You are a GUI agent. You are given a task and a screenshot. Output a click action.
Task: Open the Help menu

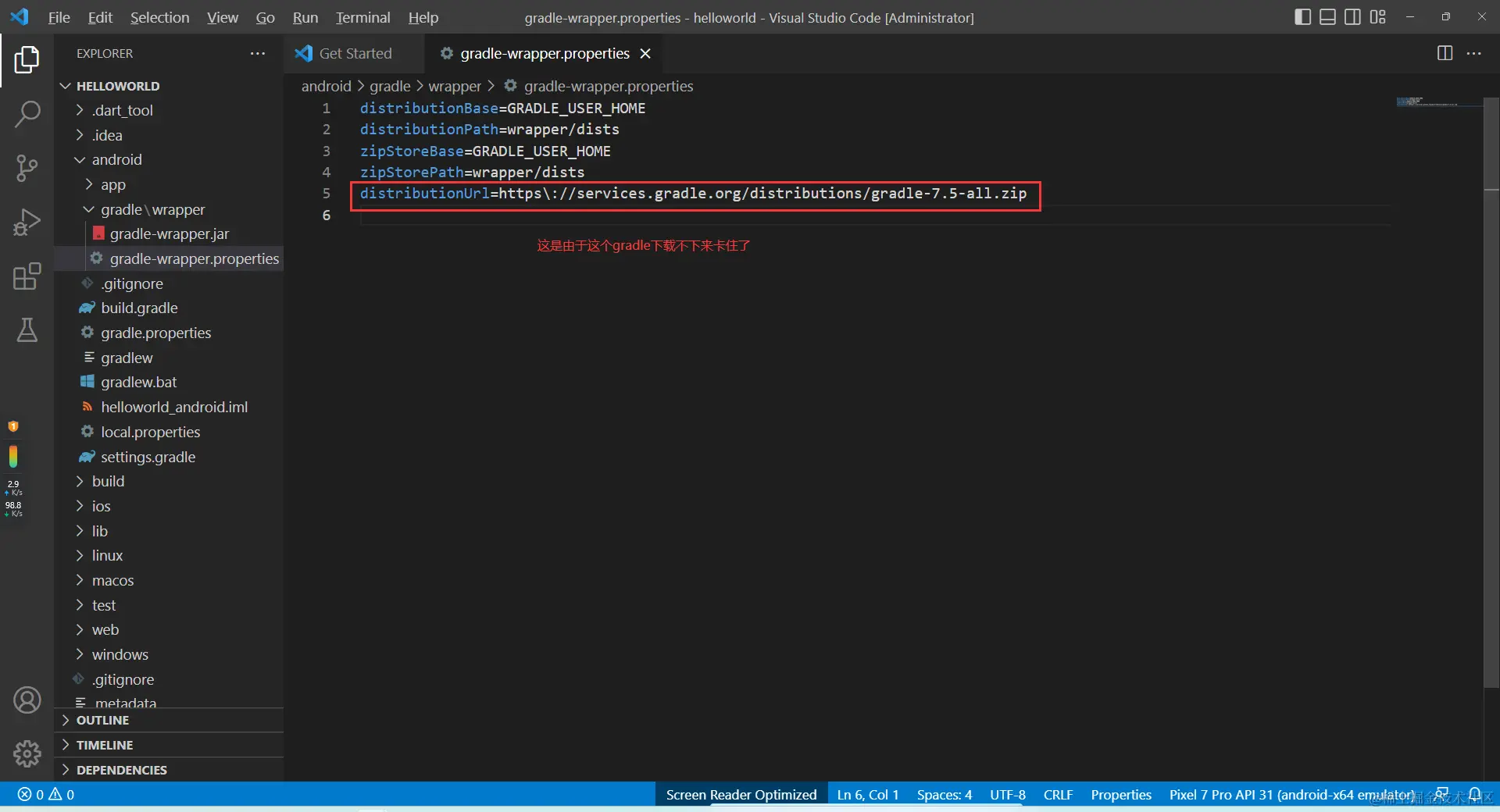[x=423, y=17]
